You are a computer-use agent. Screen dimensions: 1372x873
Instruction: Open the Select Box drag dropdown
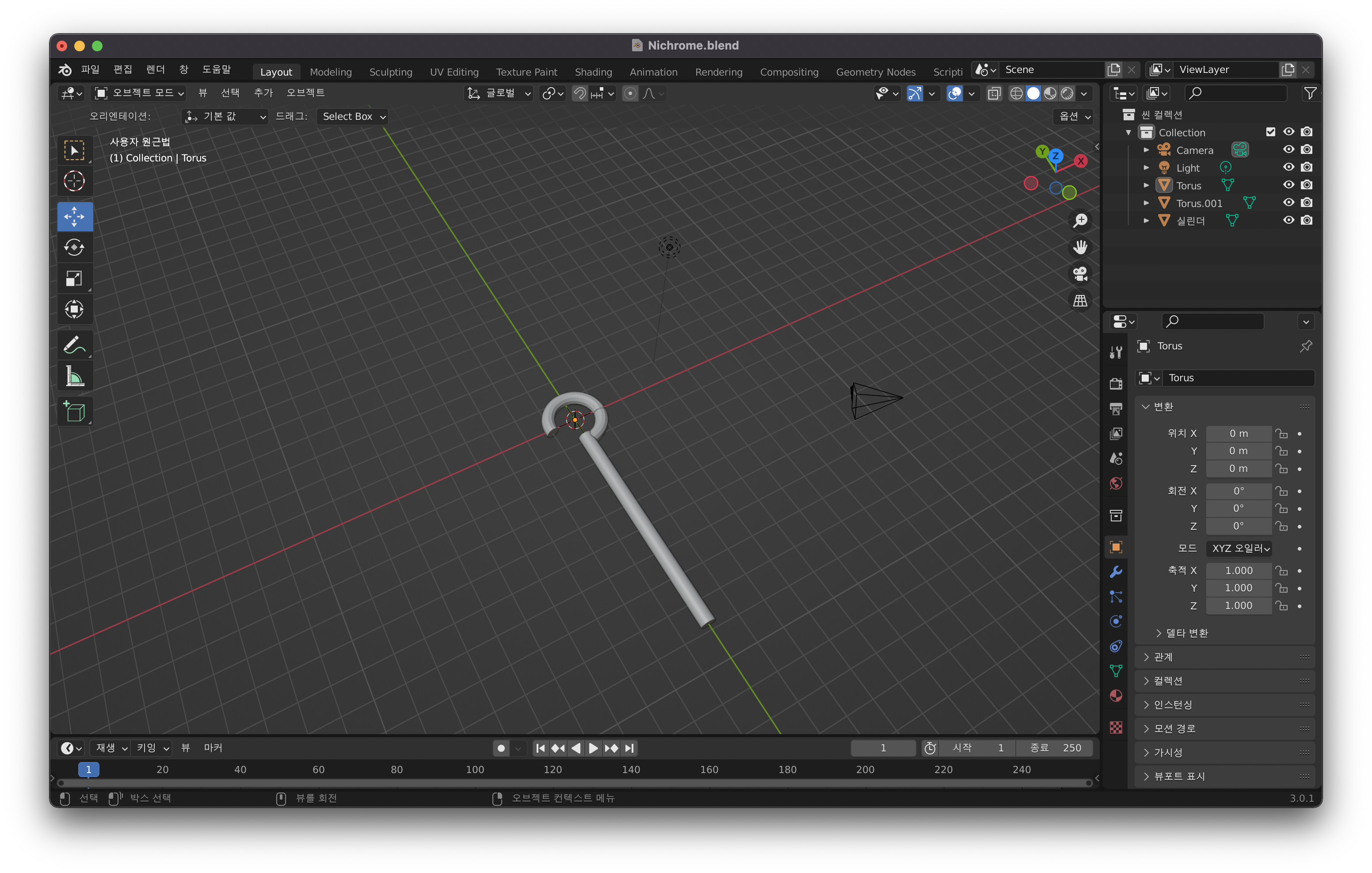click(x=353, y=116)
